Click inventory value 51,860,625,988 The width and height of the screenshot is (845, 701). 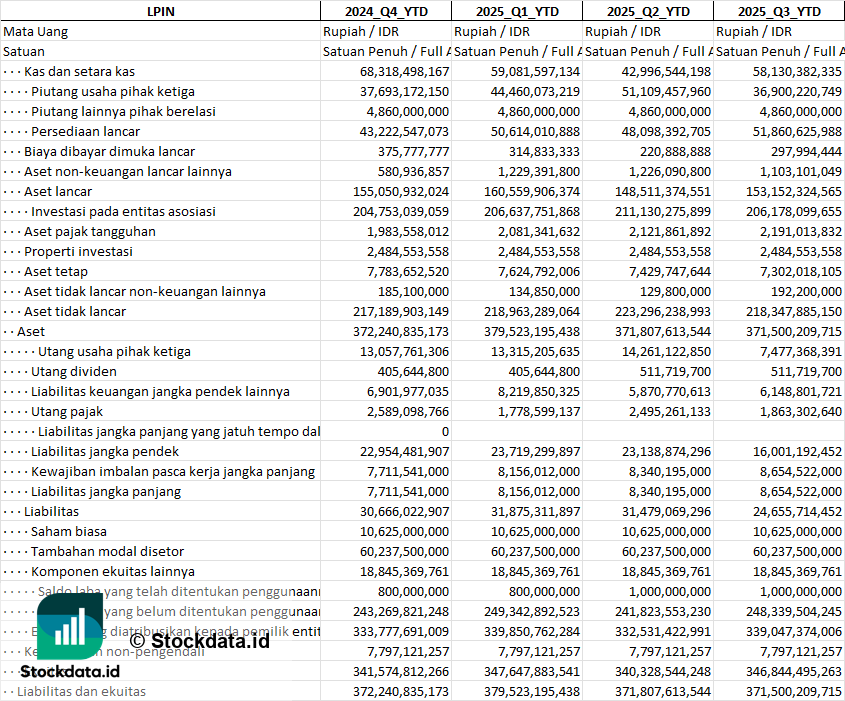pos(797,131)
